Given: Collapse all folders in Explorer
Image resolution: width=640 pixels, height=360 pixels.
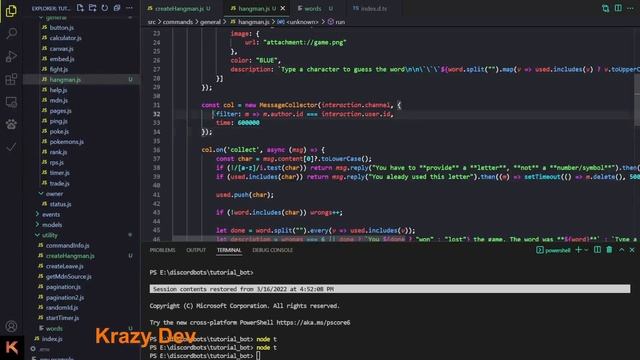Looking at the screenshot, I should tap(117, 8).
